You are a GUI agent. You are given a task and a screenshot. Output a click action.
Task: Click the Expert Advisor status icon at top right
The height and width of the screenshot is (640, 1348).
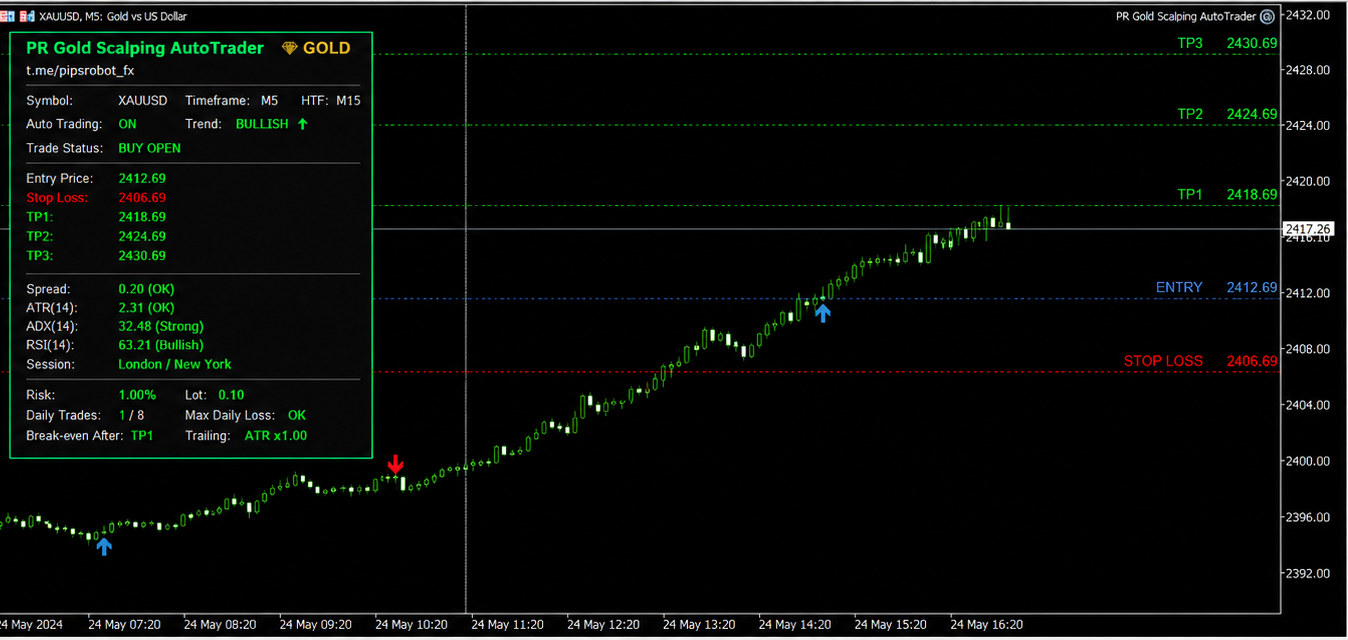point(1267,16)
